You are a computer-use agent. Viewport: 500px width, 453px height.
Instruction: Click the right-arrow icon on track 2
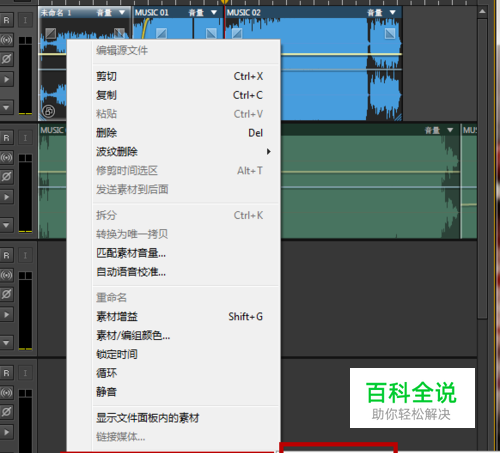tap(6, 197)
